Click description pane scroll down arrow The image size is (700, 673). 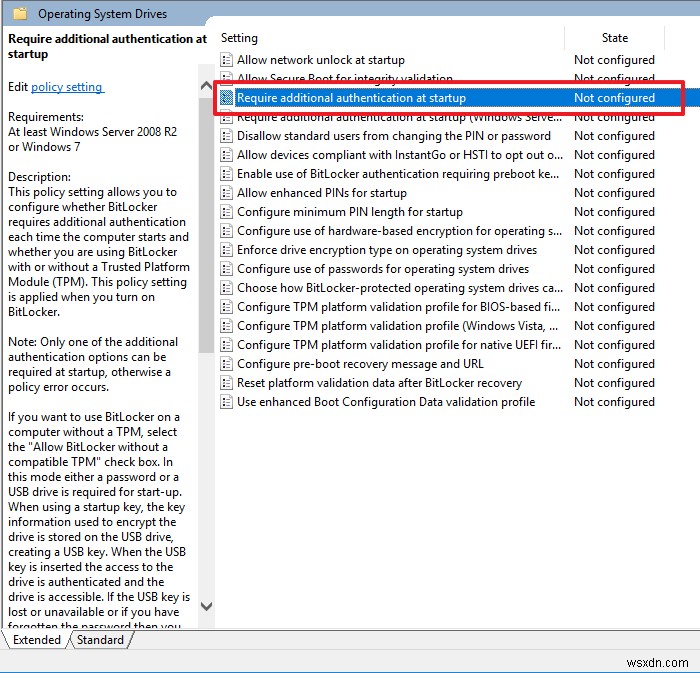(x=206, y=606)
